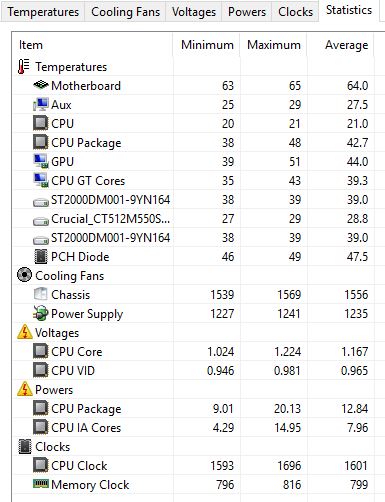Select the CPU Clock row
Screen dimensions: 385x502
(193, 466)
